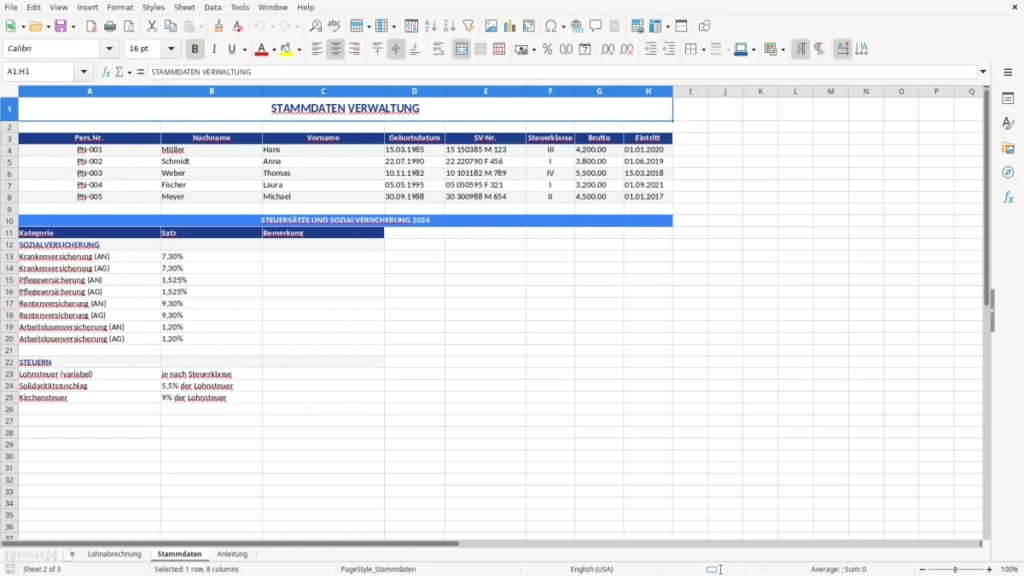The height and width of the screenshot is (576, 1024).
Task: Format selection as percent
Action: (547, 49)
